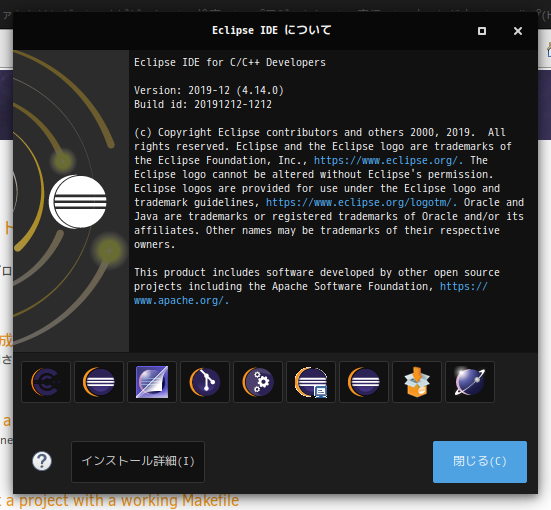Click Eclipse IDE for C/C++ Developers text

point(230,62)
